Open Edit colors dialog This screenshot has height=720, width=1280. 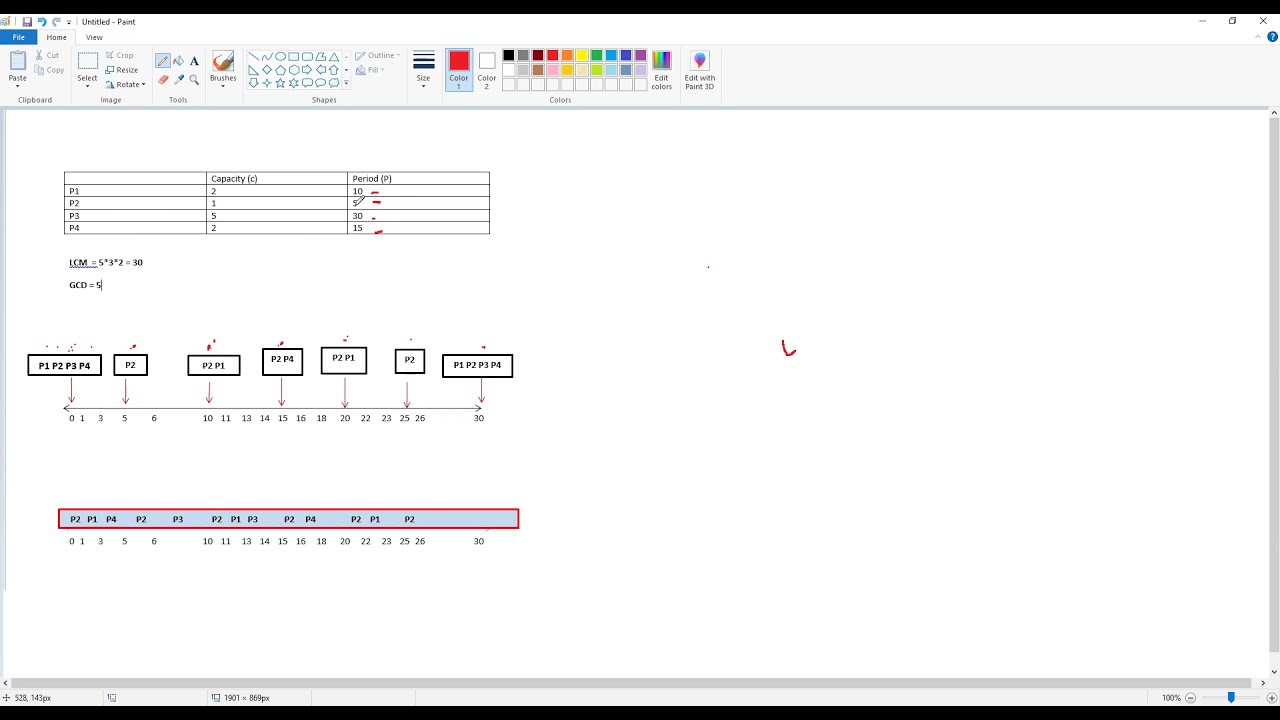(662, 70)
